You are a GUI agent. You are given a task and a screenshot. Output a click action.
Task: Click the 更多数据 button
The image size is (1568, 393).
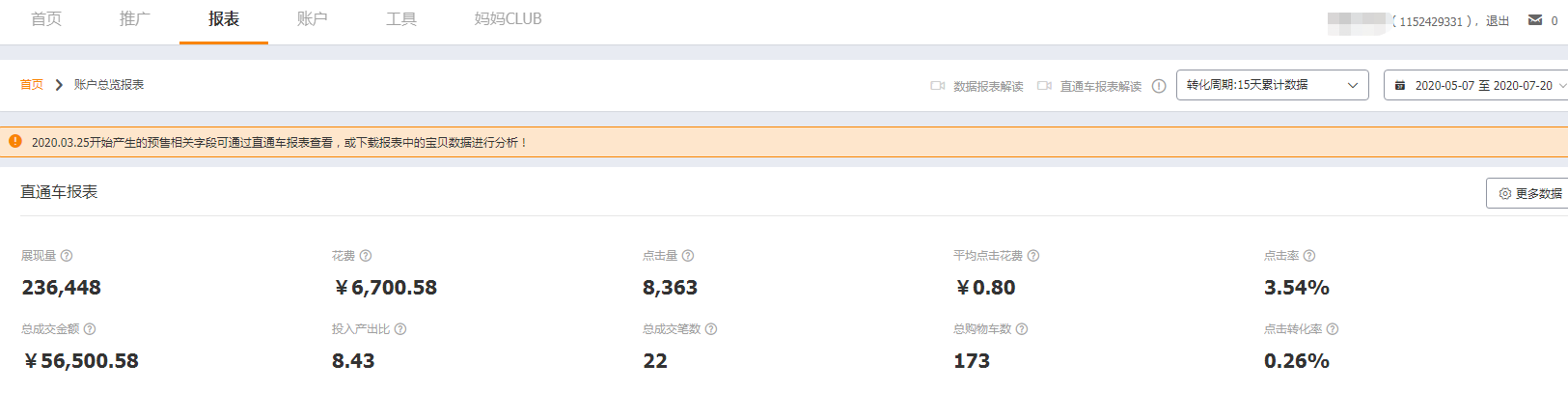pos(1527,193)
